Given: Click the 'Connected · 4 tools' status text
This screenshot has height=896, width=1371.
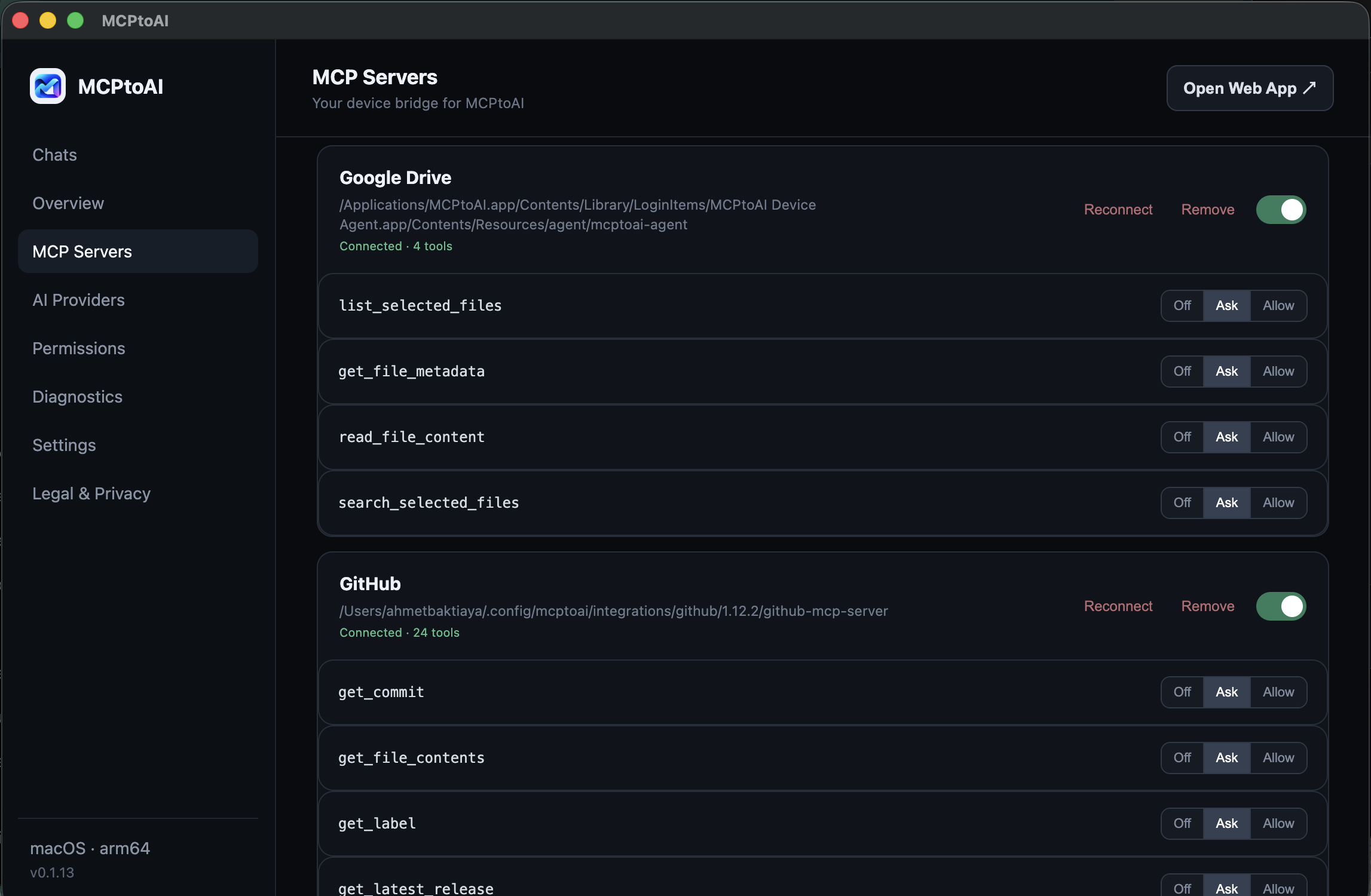Looking at the screenshot, I should pyautogui.click(x=396, y=246).
